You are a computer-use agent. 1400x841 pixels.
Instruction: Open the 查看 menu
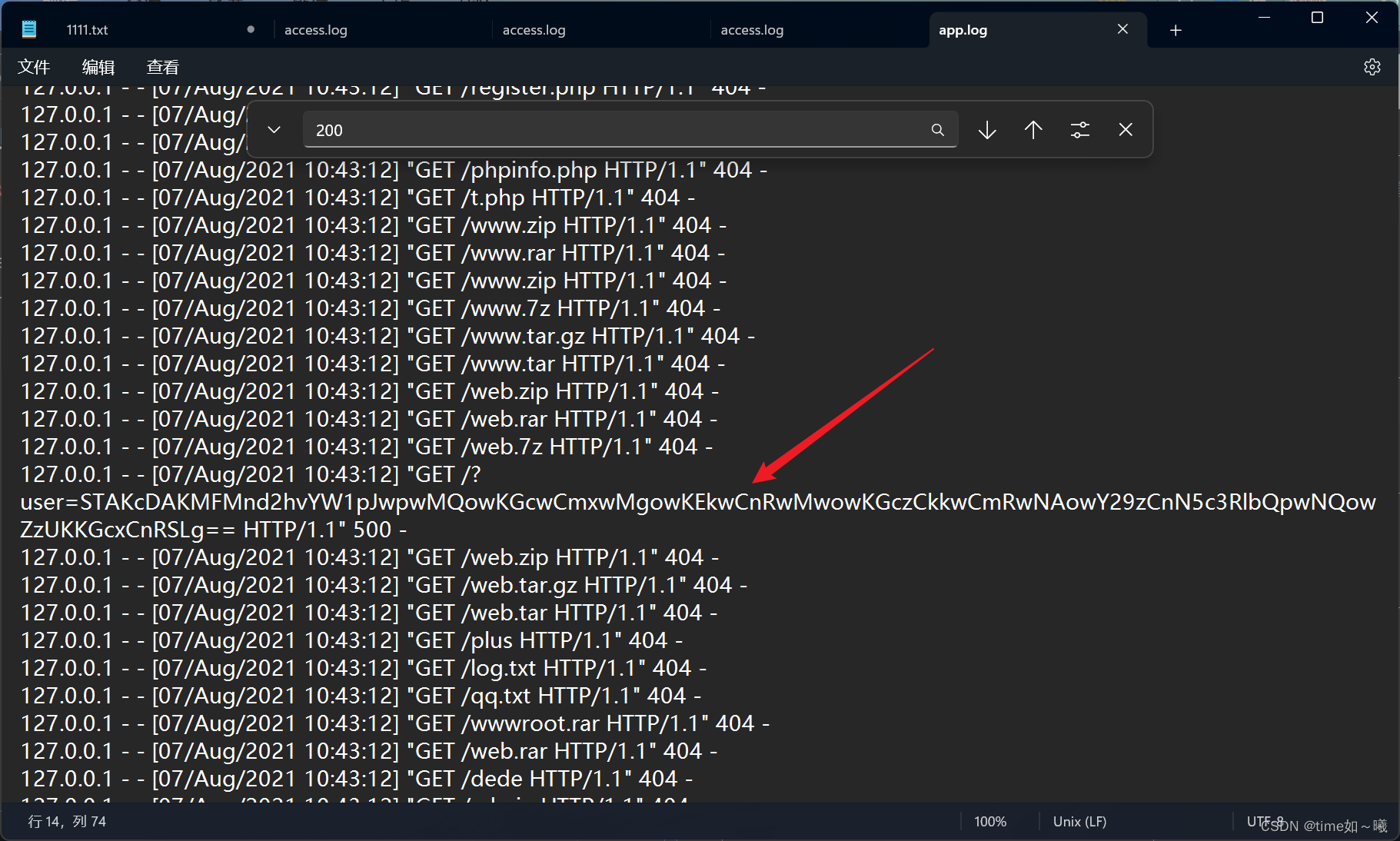163,67
